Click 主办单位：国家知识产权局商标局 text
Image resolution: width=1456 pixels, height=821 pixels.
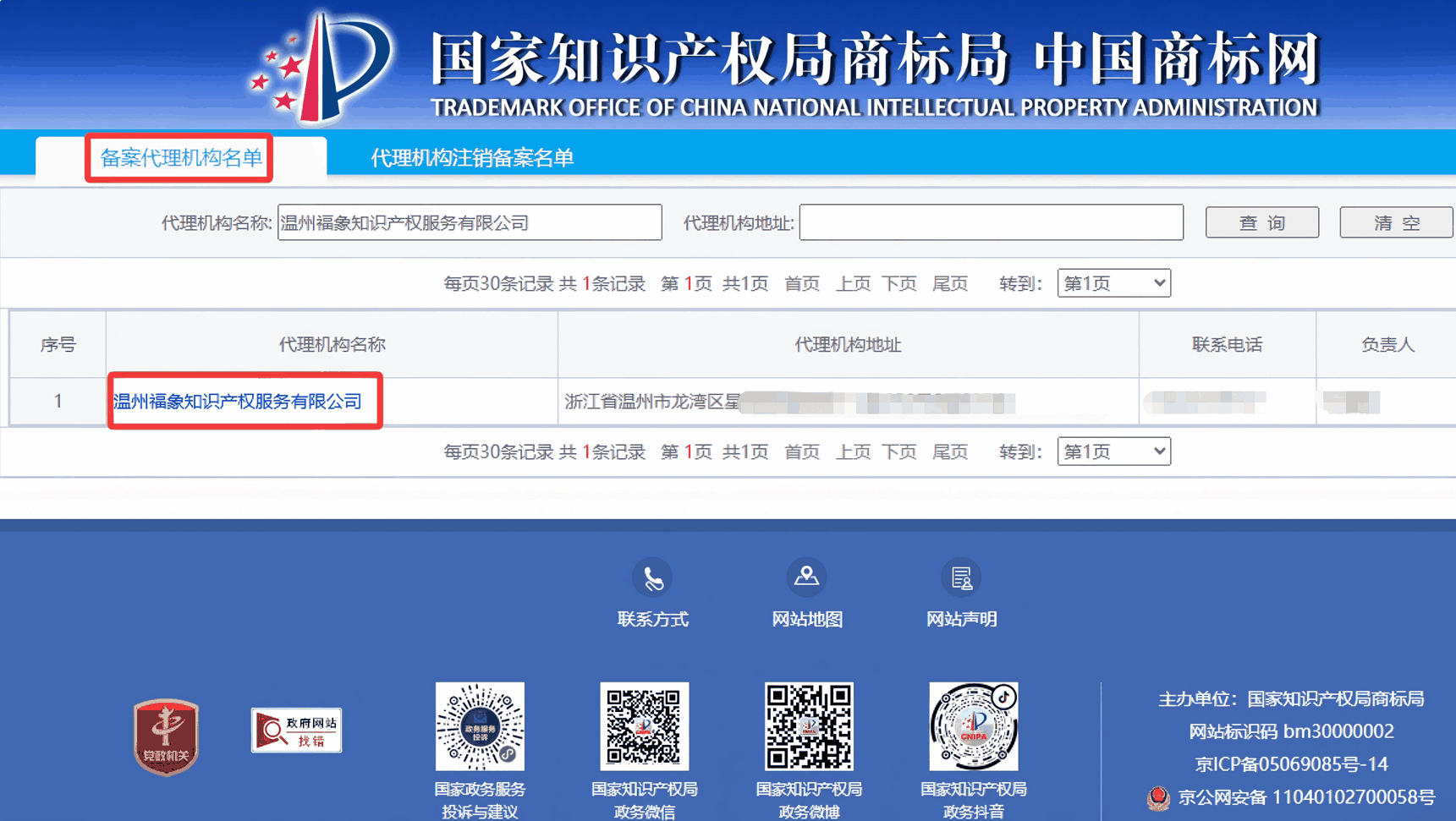pos(1291,698)
